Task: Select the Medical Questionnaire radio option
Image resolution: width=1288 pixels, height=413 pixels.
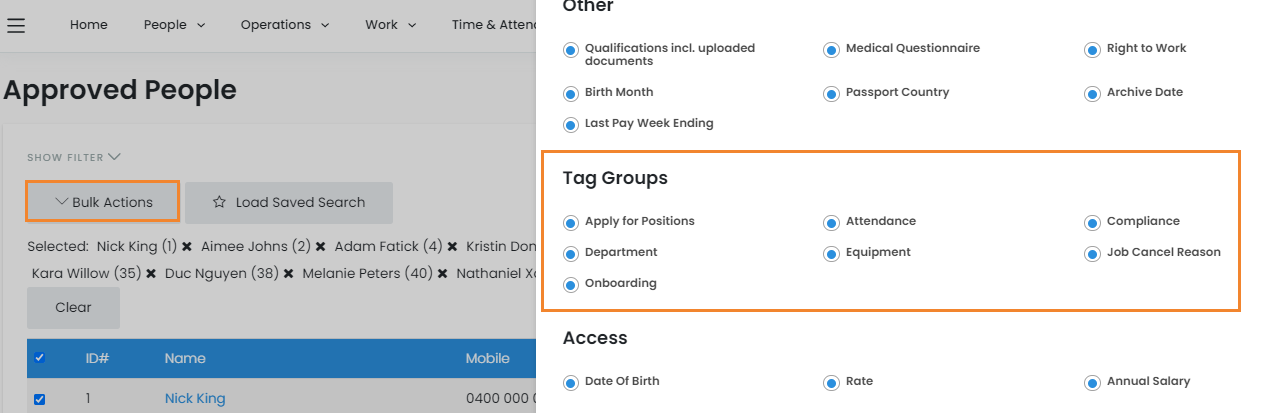Action: click(831, 49)
